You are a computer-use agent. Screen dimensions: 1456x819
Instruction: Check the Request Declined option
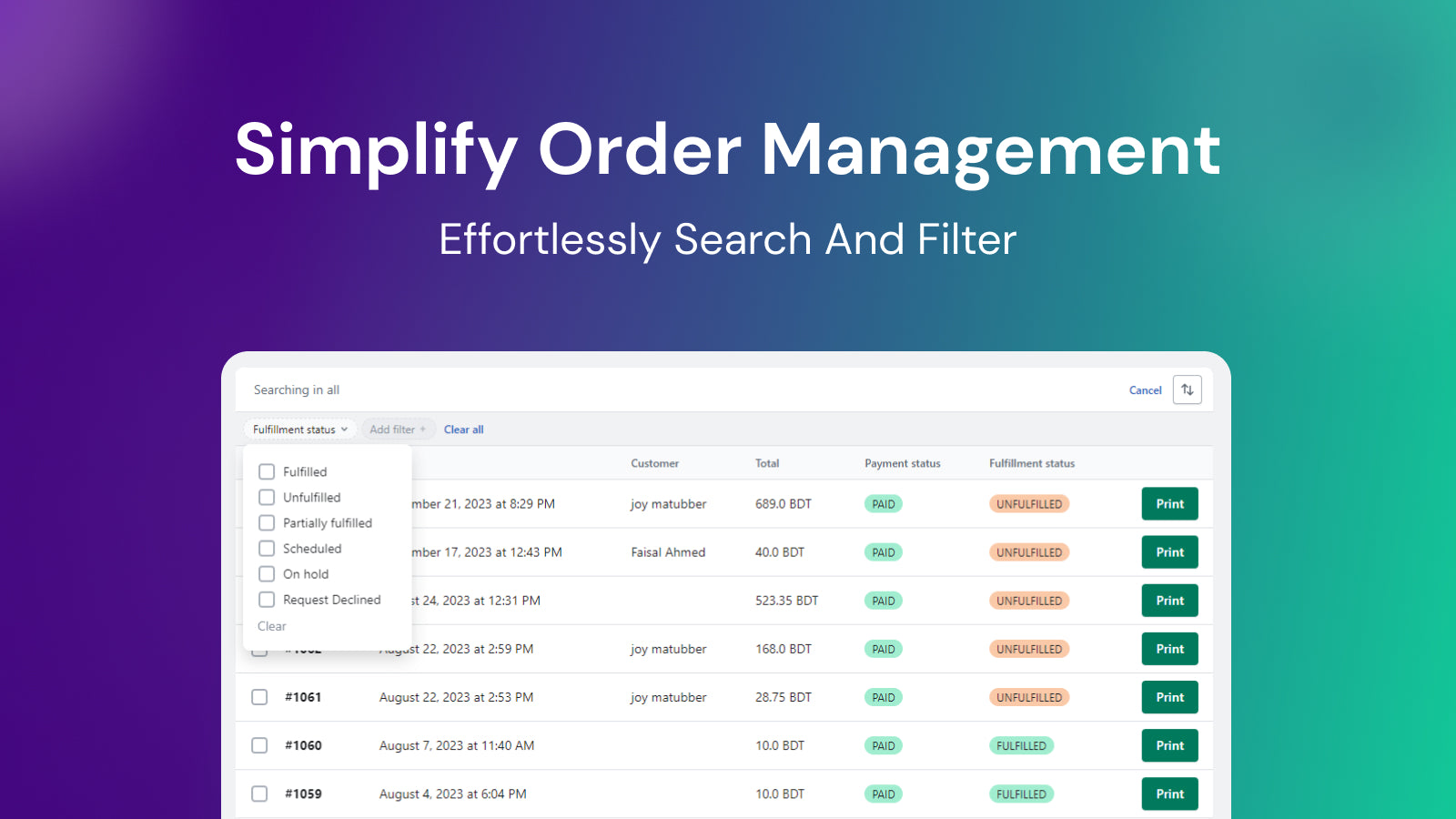click(x=267, y=599)
